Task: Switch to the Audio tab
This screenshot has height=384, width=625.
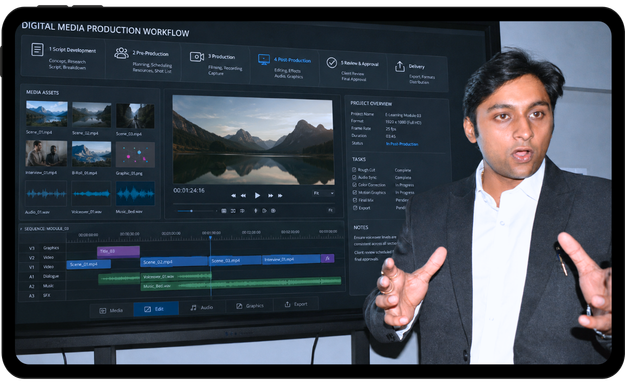Action: coord(202,307)
